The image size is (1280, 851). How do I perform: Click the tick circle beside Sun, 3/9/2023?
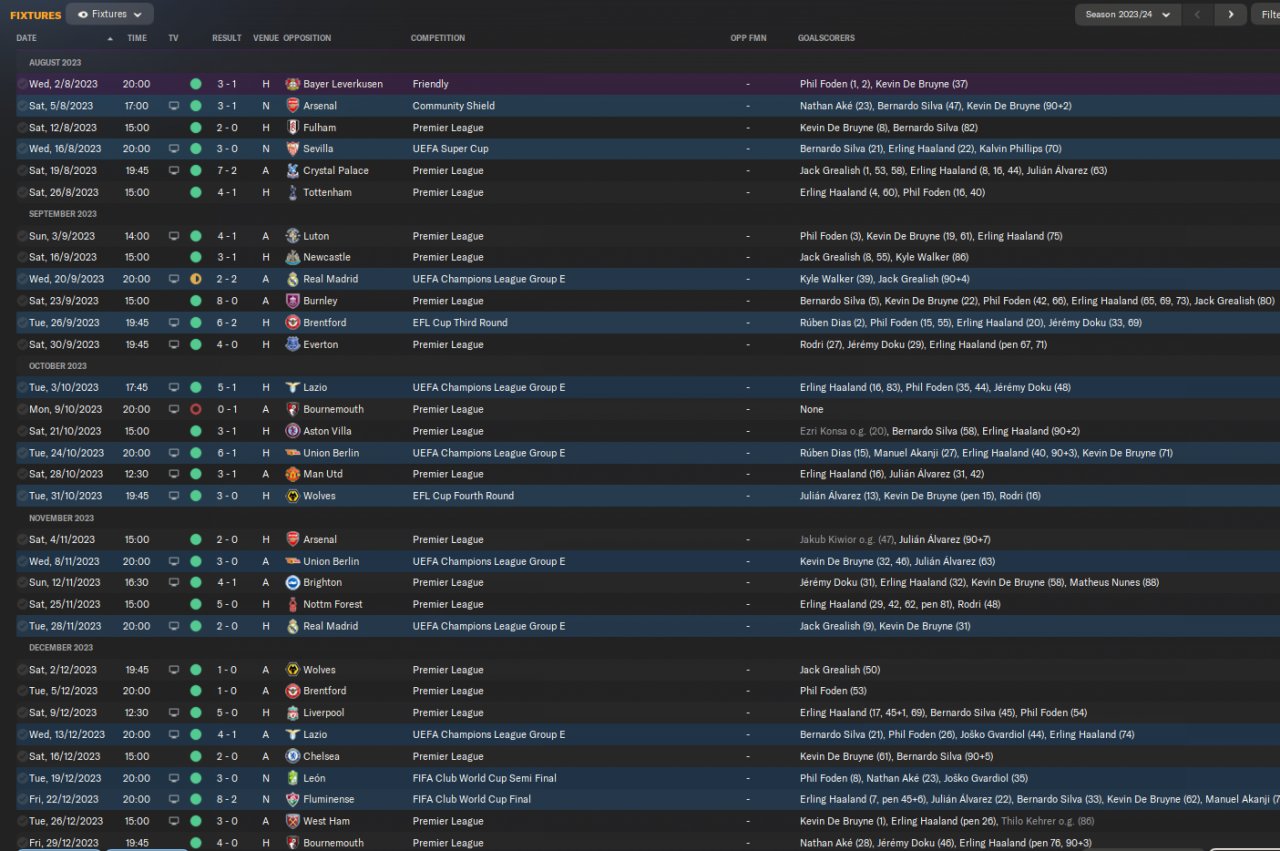tap(22, 236)
